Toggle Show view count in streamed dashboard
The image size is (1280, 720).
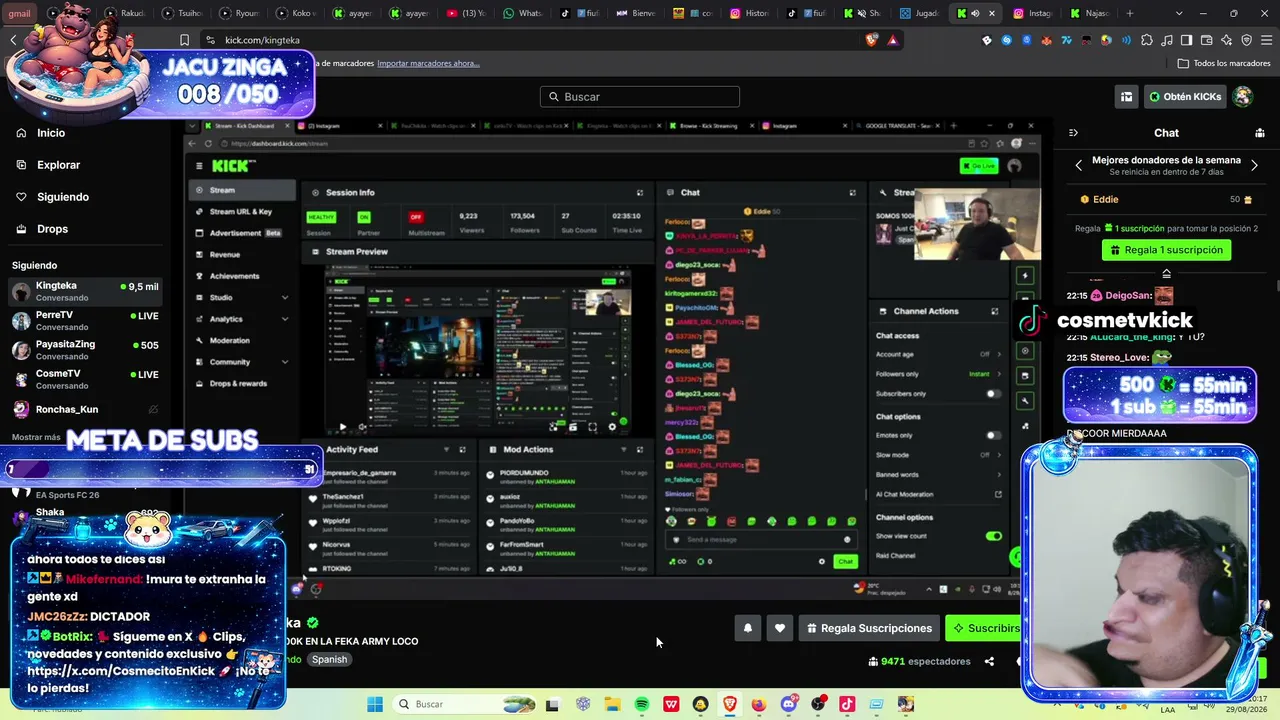point(993,536)
